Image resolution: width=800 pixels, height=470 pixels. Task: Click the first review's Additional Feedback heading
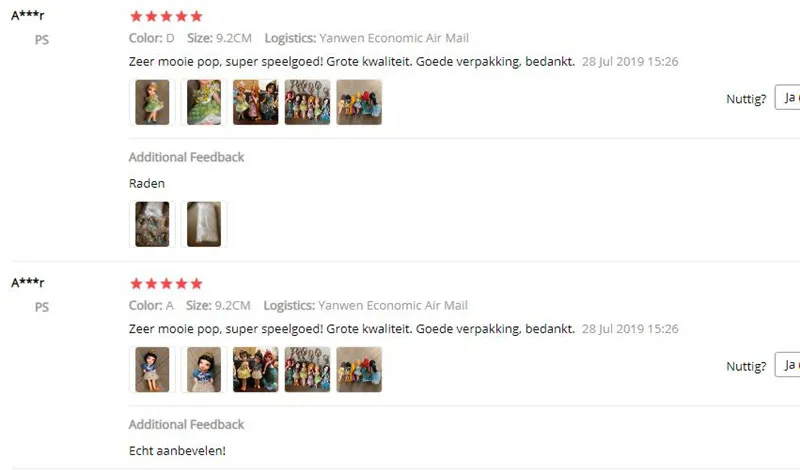(186, 157)
